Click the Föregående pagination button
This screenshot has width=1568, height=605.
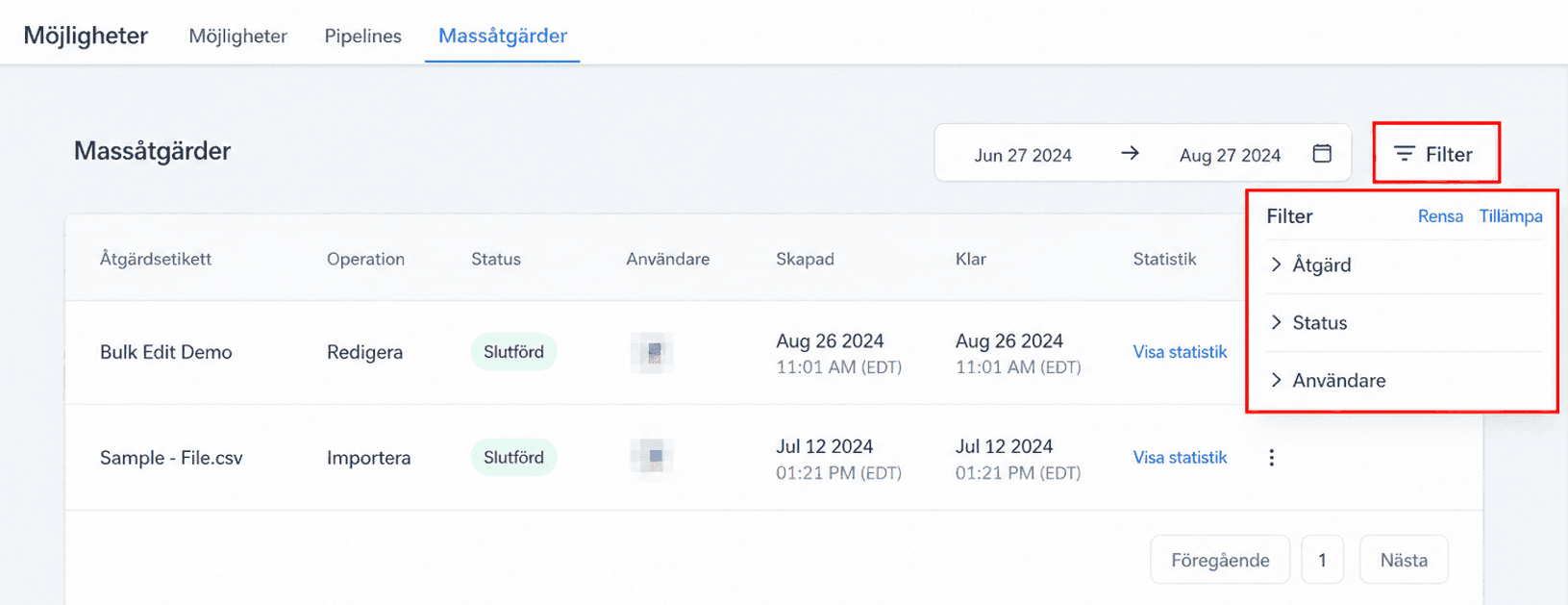(1220, 560)
